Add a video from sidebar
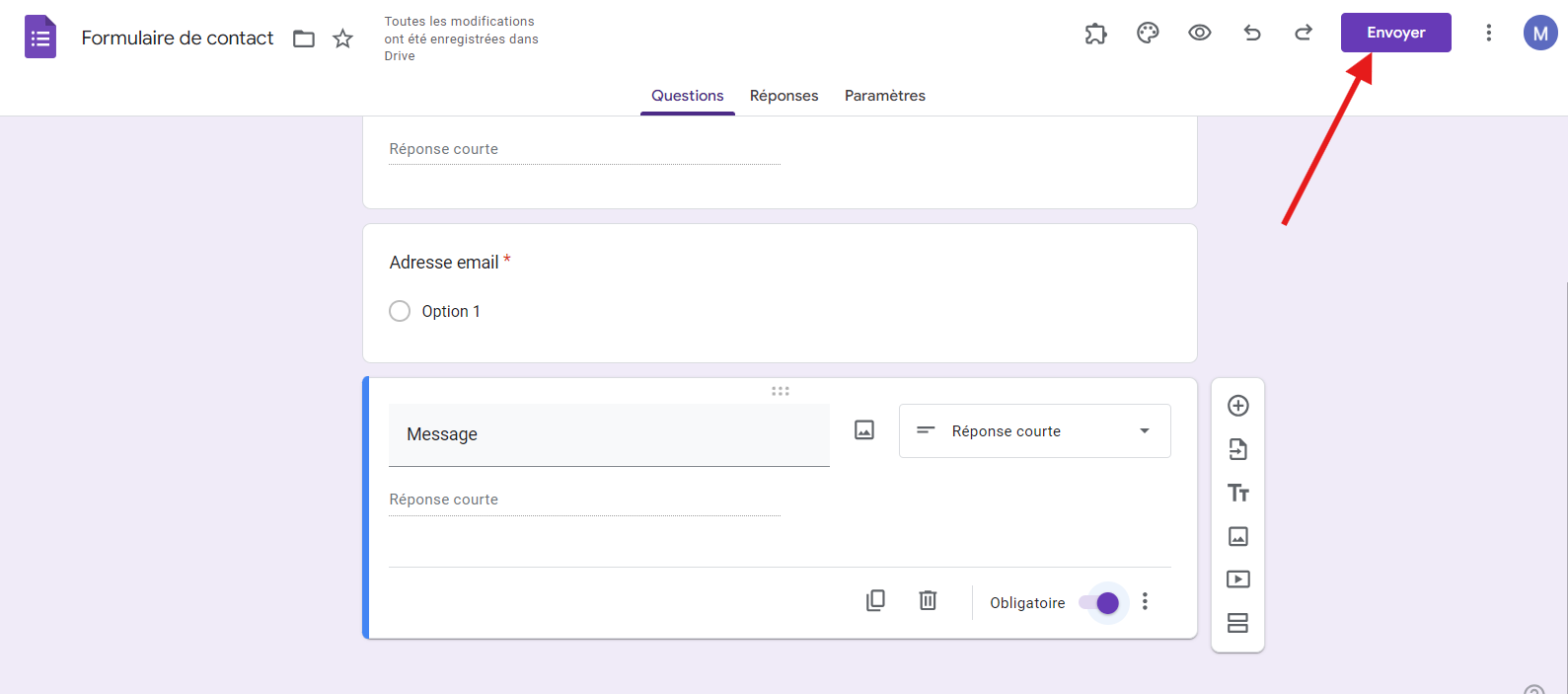 [x=1238, y=579]
